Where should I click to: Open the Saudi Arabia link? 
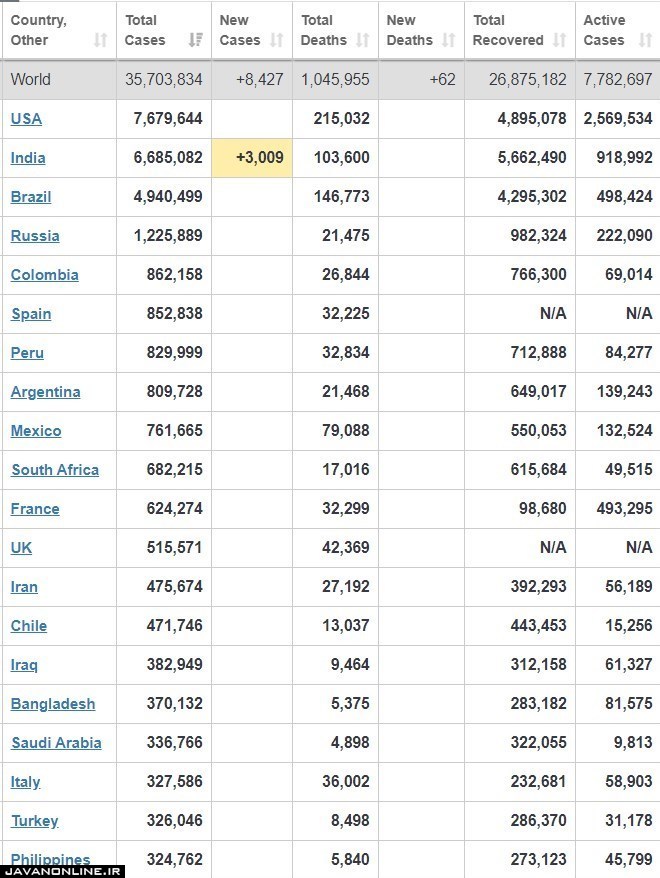(x=57, y=743)
